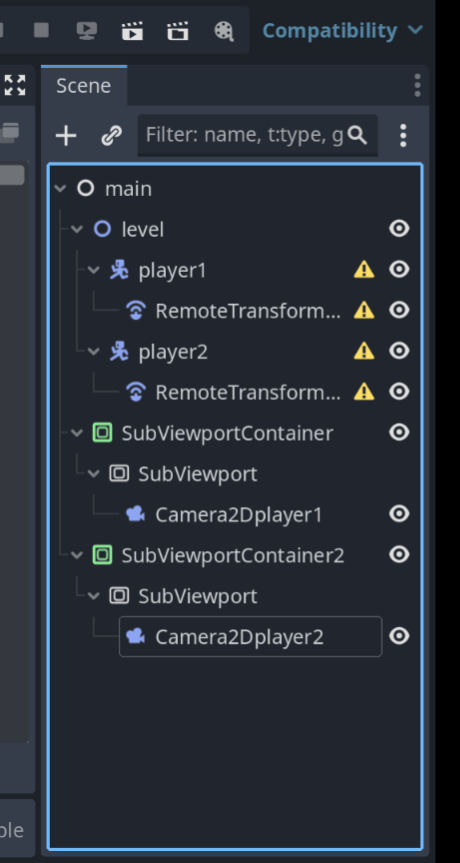Click the Run Specific Scene icon

178,31
